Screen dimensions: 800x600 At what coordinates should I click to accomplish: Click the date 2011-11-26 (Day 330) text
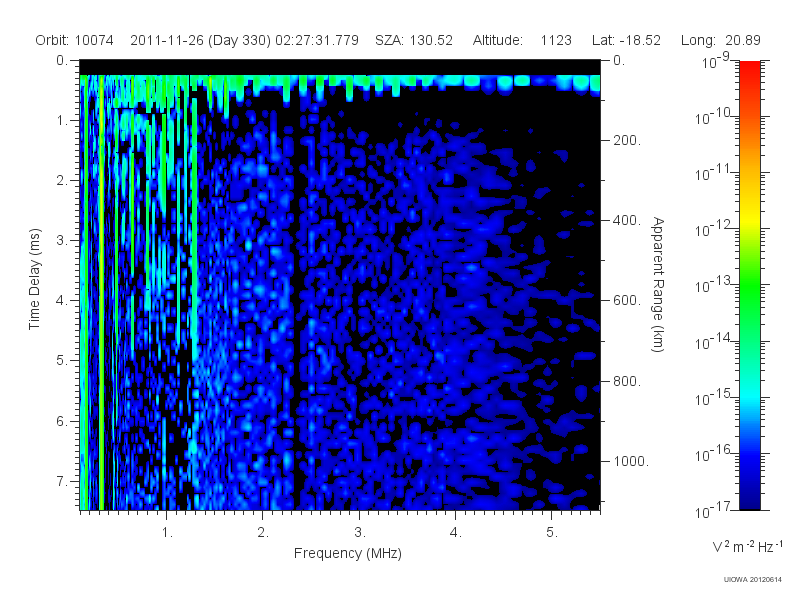click(200, 40)
